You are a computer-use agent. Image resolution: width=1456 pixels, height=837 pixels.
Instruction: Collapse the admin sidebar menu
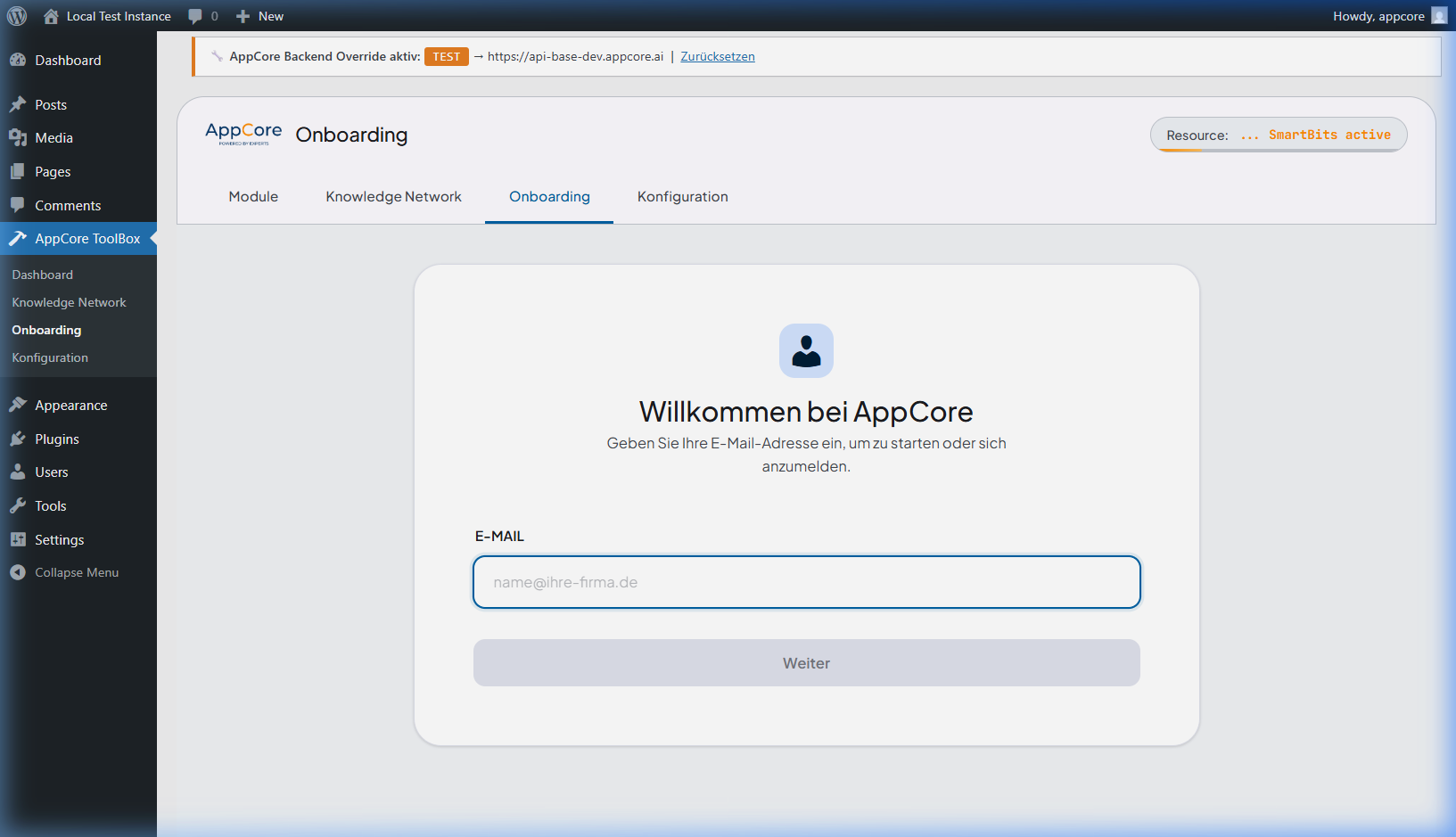tap(64, 571)
